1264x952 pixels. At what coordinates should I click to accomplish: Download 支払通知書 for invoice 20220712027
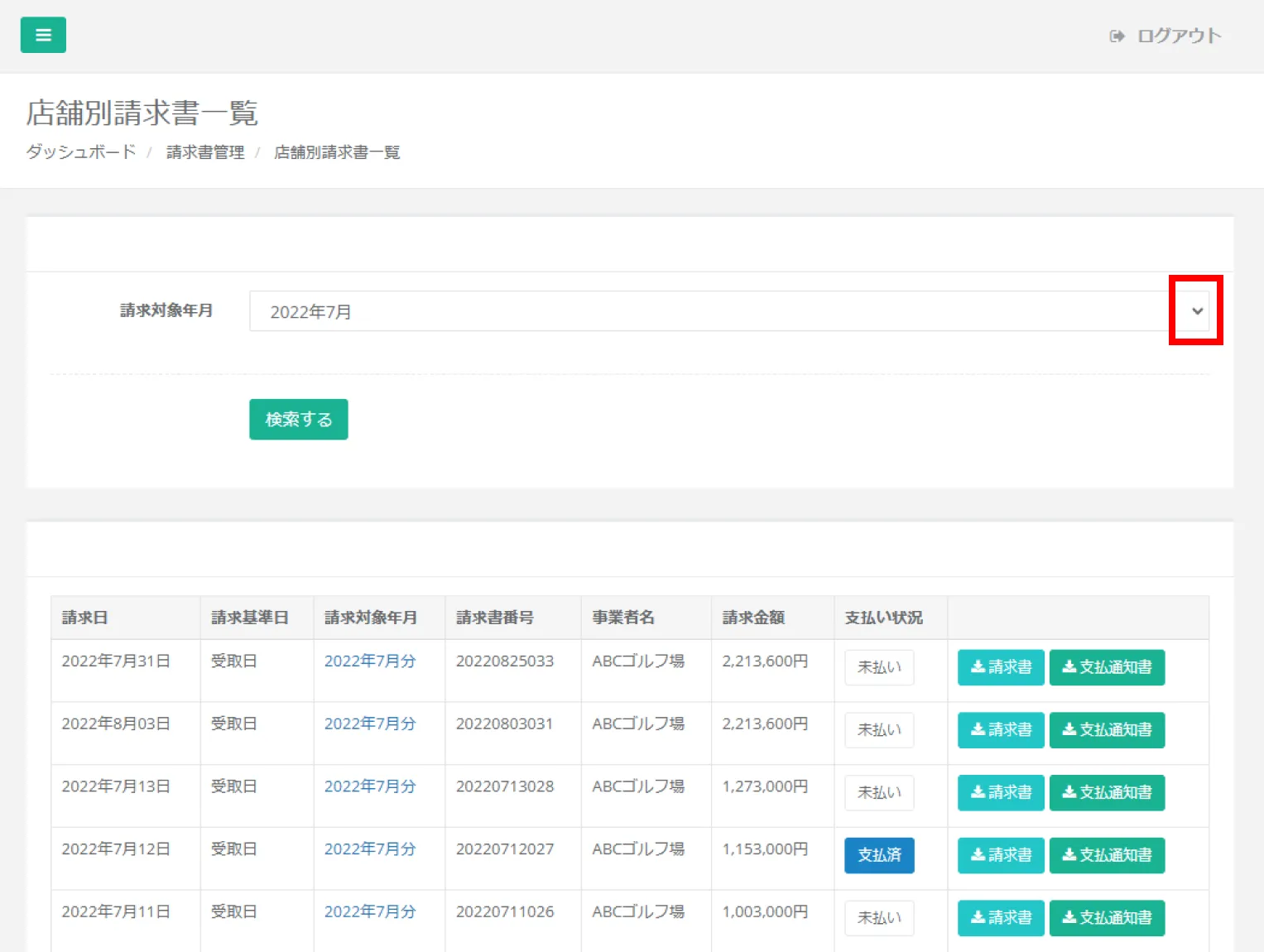click(1107, 855)
